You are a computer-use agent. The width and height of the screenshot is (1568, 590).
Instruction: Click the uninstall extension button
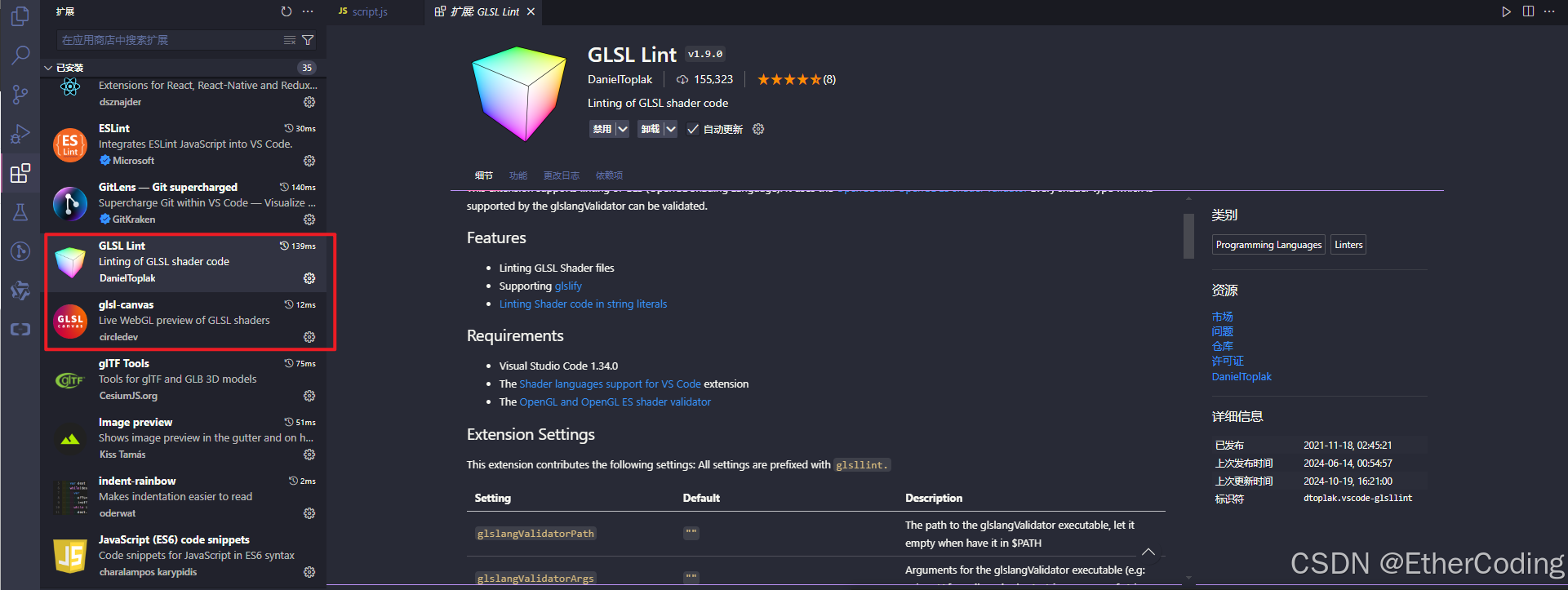tap(651, 129)
